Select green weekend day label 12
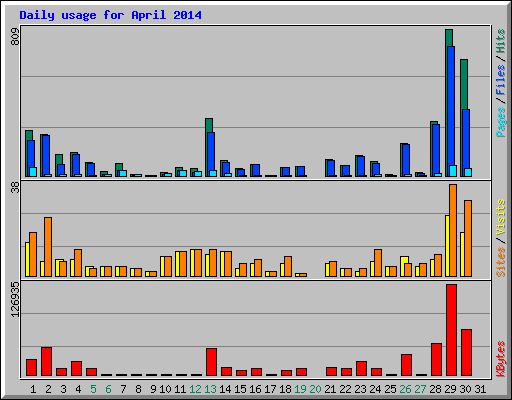The image size is (512, 400). pyautogui.click(x=195, y=389)
